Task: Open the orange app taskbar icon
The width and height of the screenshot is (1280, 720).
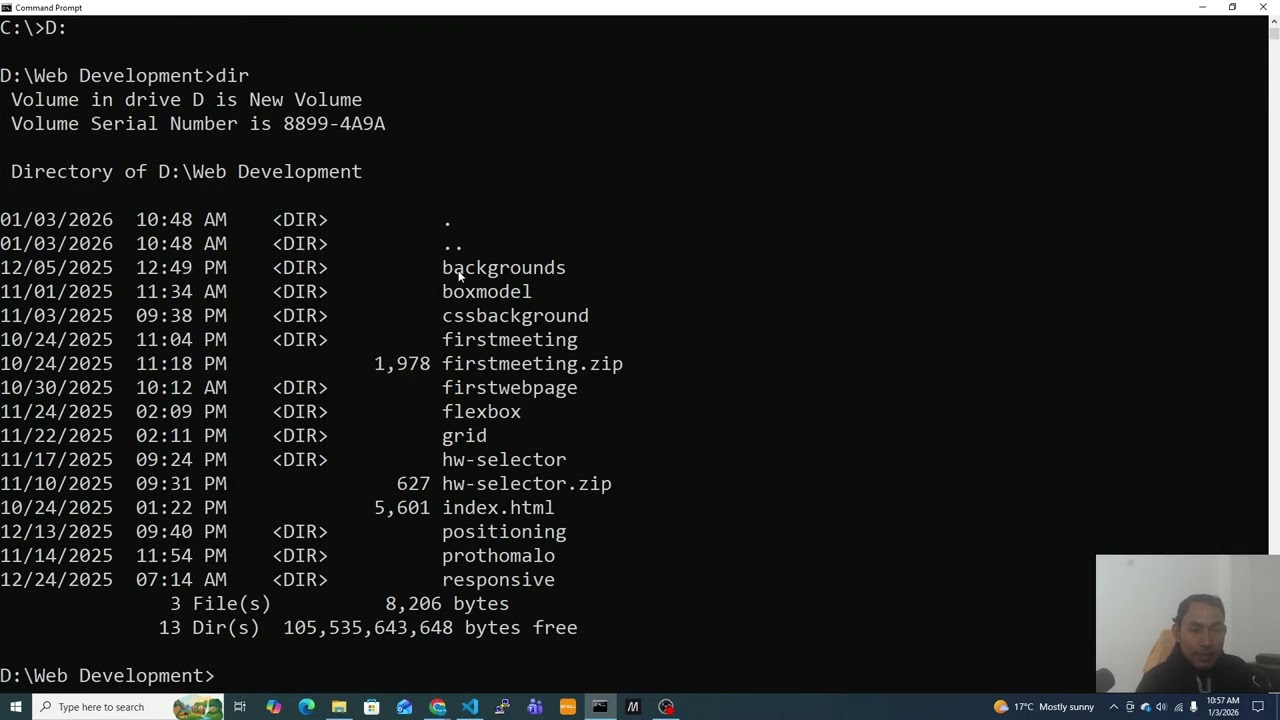Action: point(567,707)
